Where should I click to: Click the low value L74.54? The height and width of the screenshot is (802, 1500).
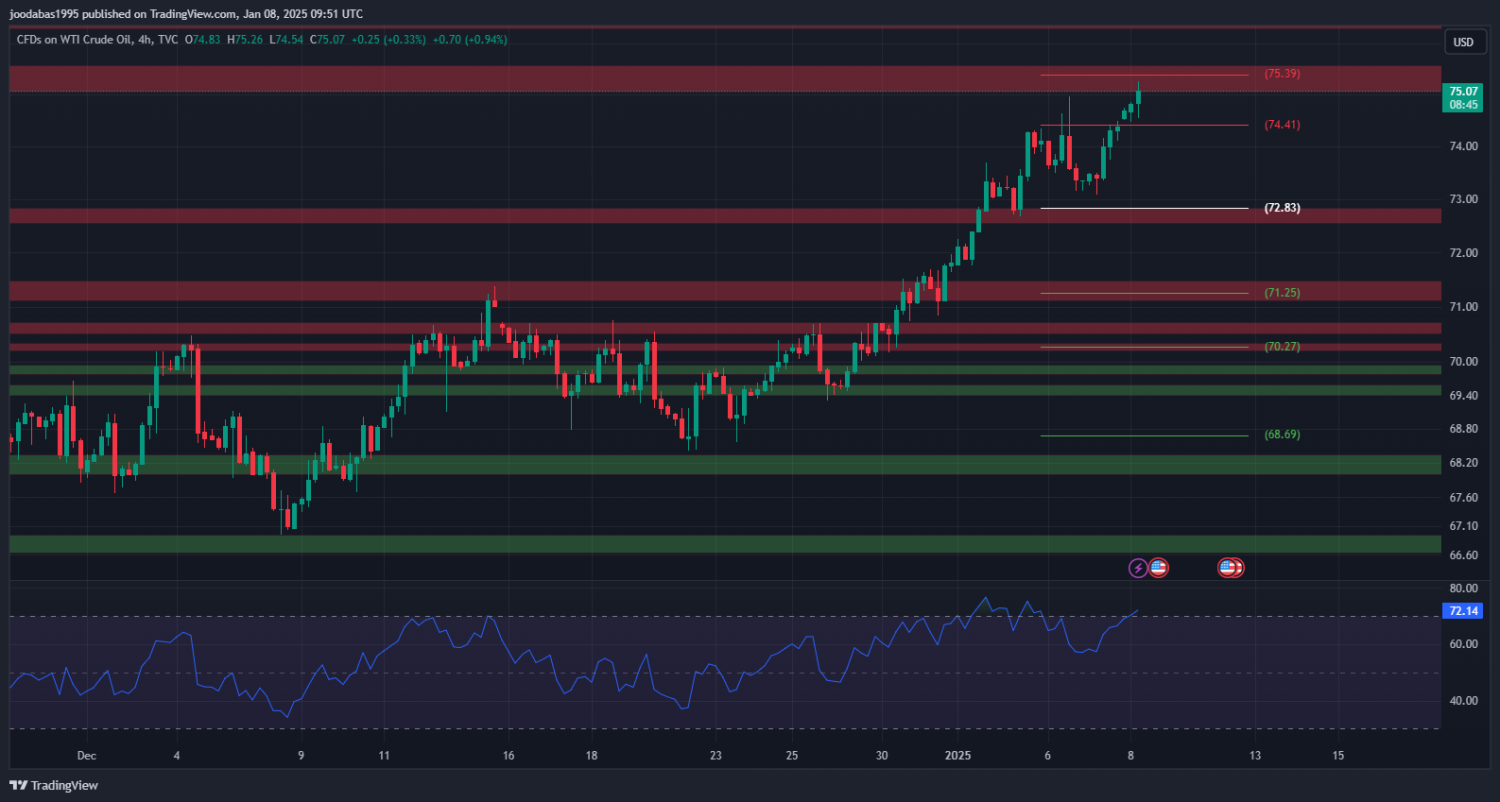coord(287,40)
